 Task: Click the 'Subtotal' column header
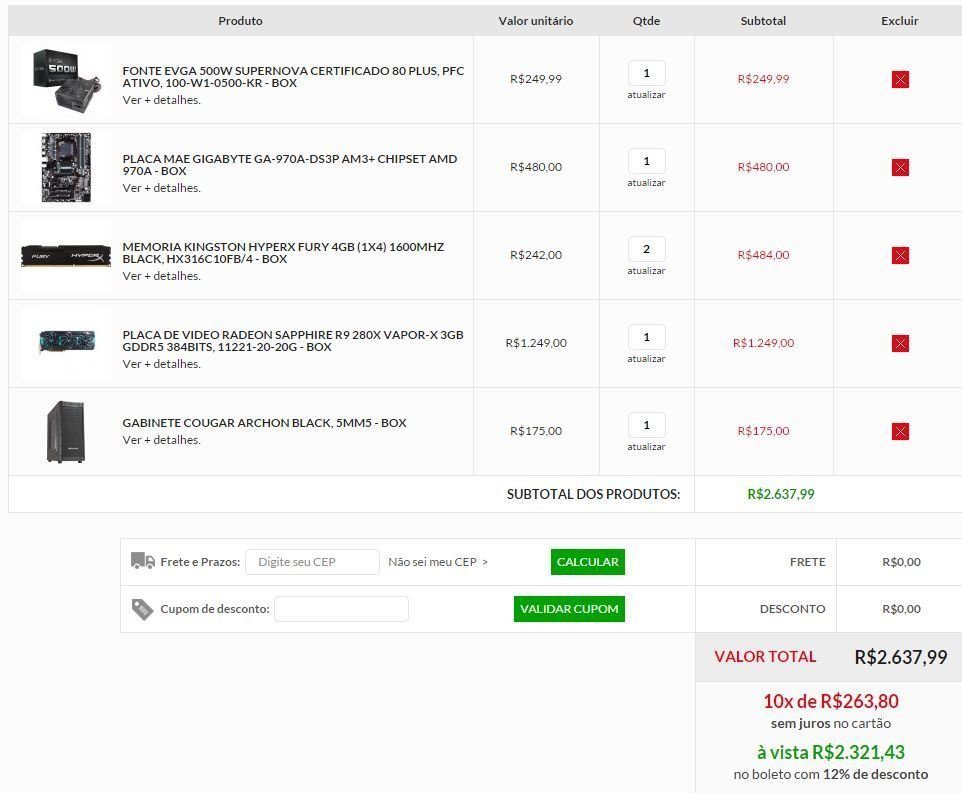tap(763, 21)
